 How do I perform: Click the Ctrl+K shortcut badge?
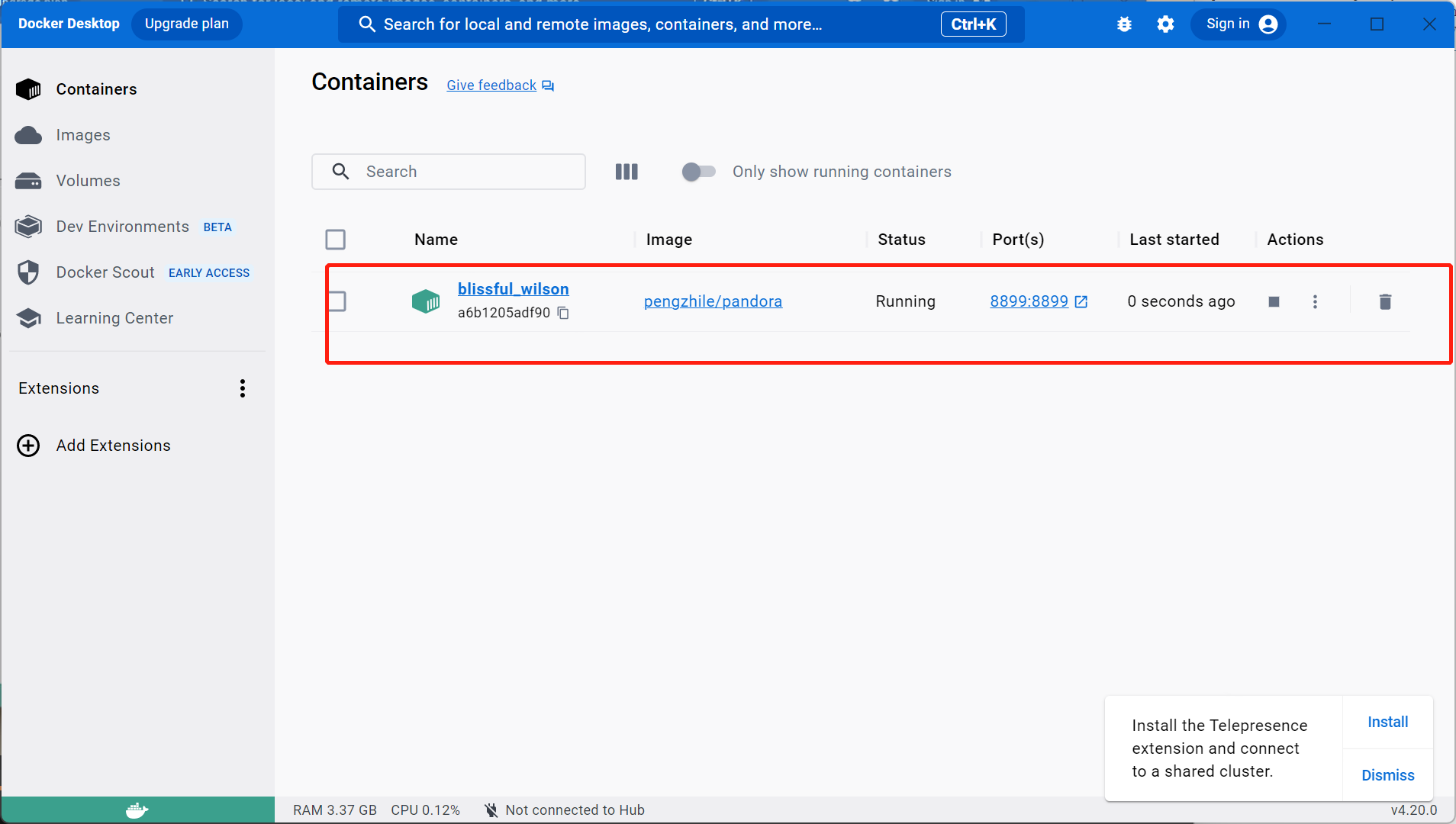tap(973, 24)
